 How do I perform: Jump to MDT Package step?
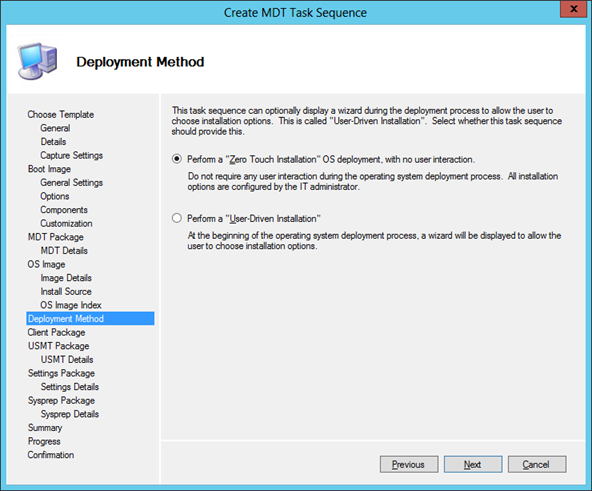[56, 237]
